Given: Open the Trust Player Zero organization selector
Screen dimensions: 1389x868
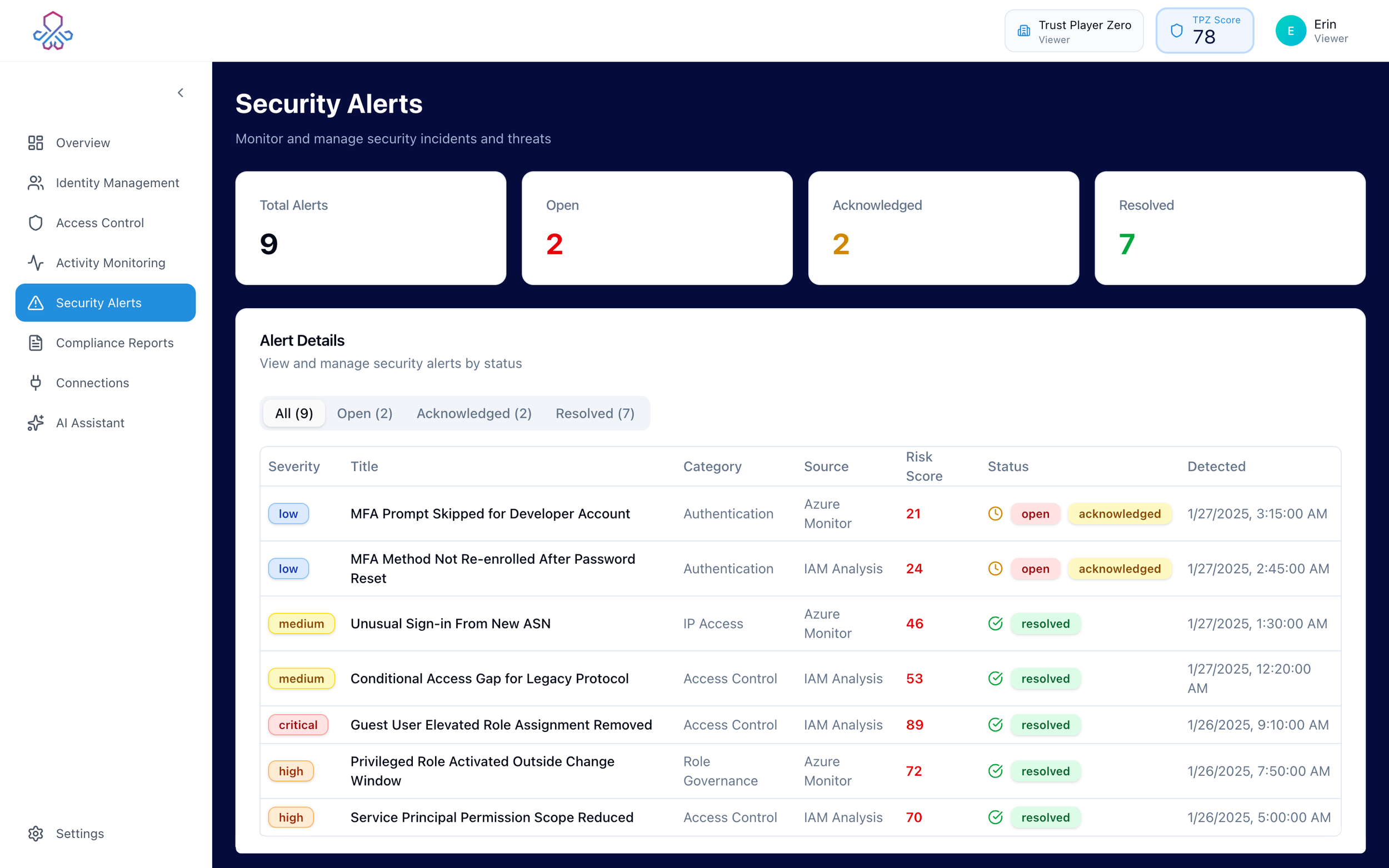Looking at the screenshot, I should (1074, 31).
